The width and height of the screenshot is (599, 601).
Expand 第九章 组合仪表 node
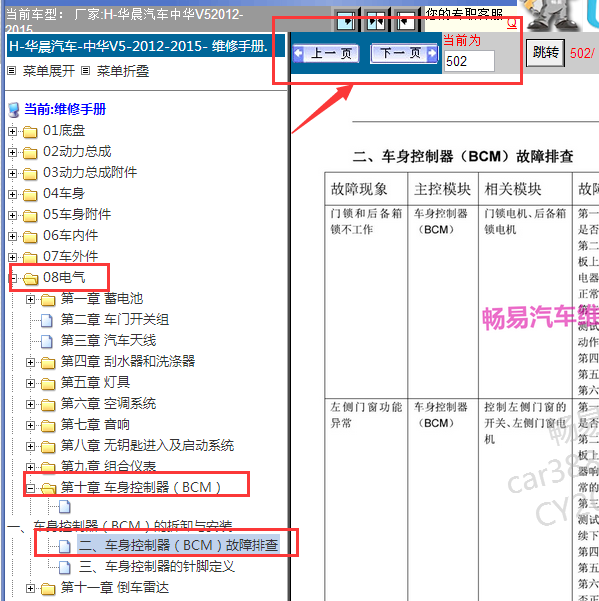[x=30, y=467]
